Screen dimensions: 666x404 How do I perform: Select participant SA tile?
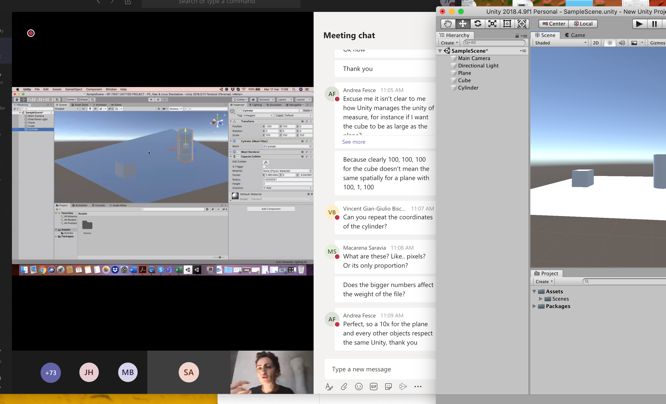[x=189, y=372]
